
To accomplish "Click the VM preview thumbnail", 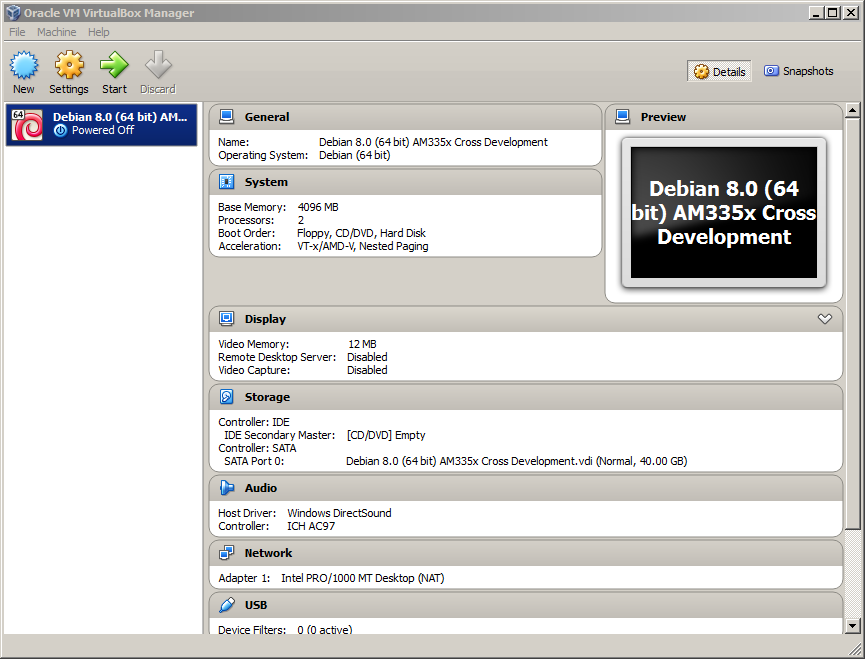I will [x=724, y=212].
